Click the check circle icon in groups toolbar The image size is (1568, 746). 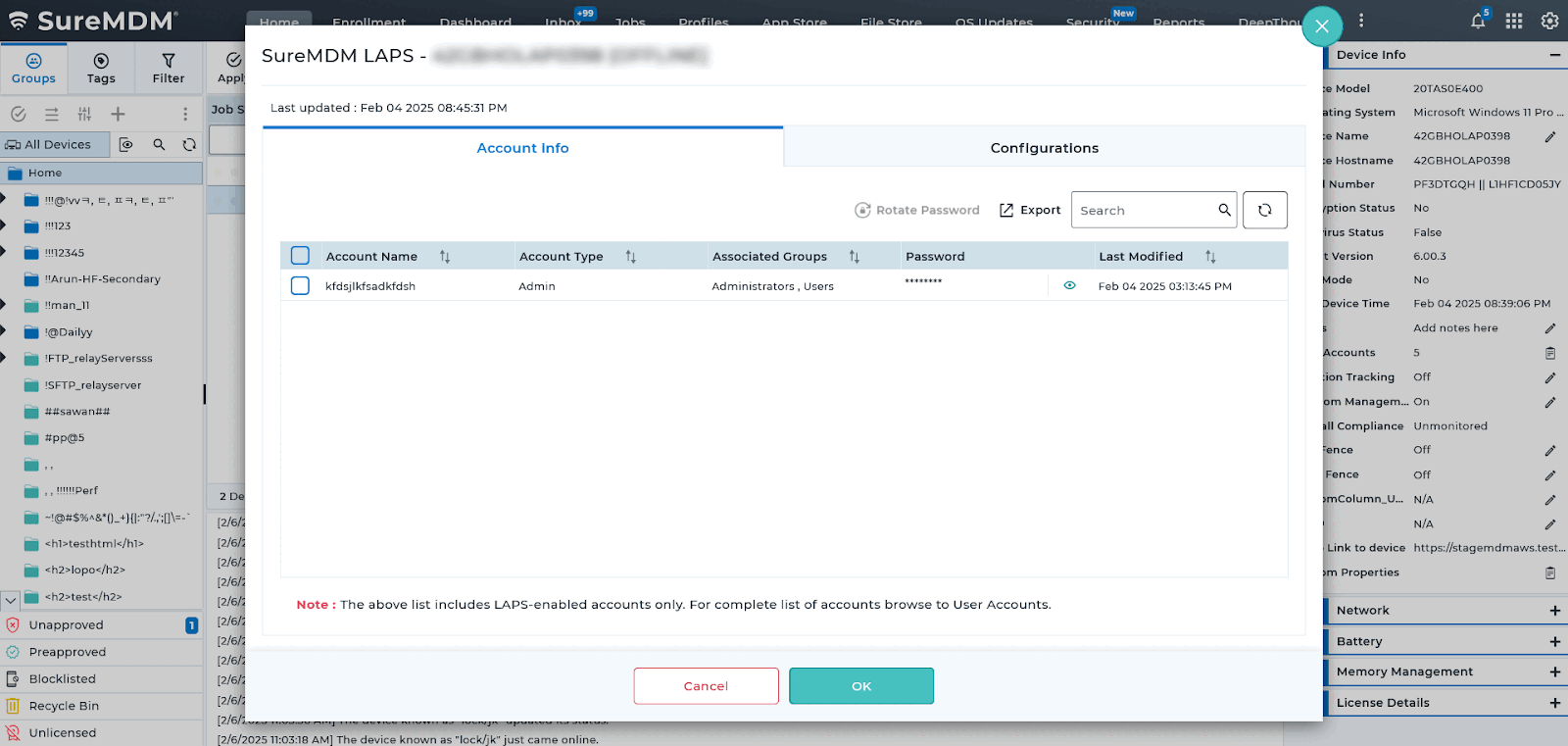click(x=18, y=115)
